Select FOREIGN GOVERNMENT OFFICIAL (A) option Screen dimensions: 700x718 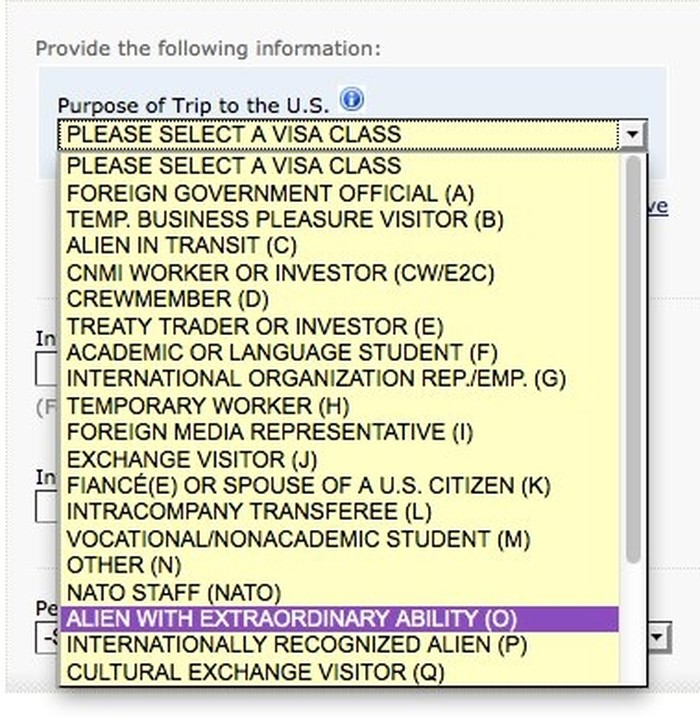click(x=339, y=193)
